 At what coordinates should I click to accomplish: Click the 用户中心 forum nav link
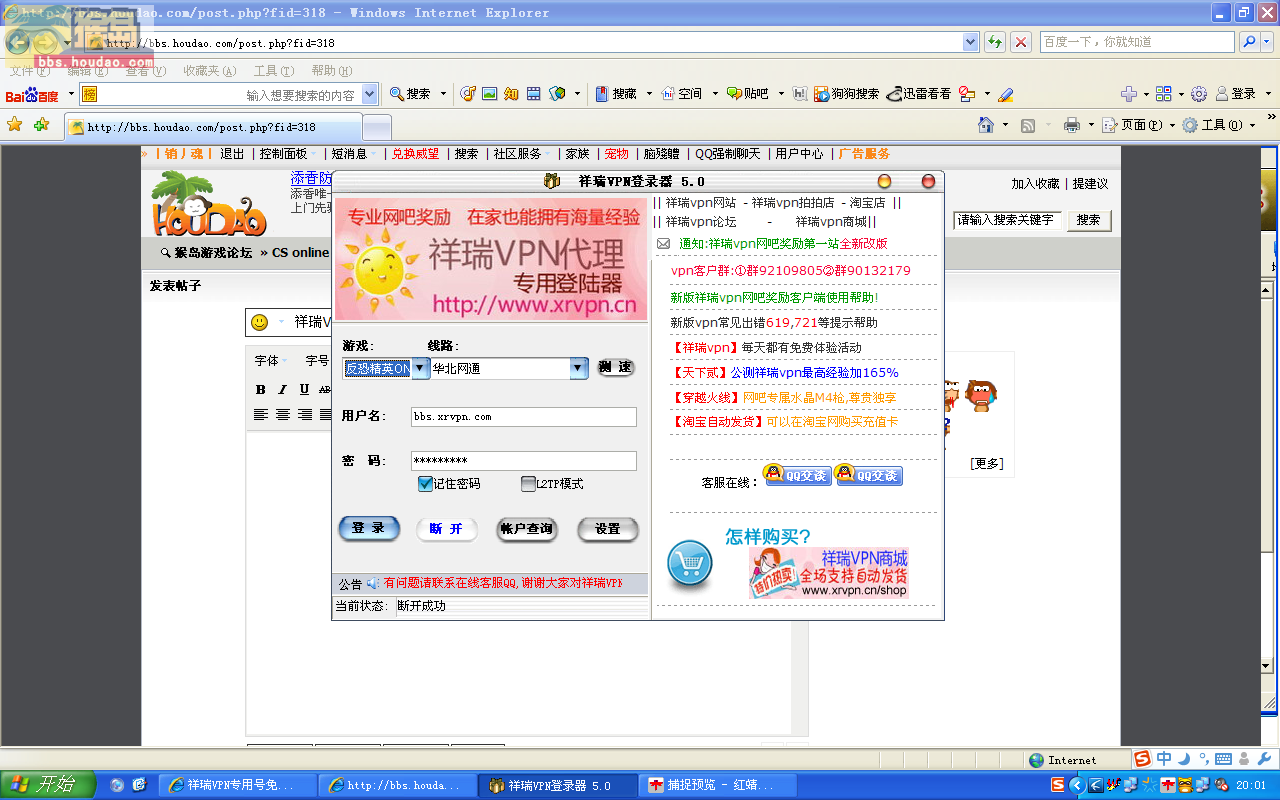(799, 154)
